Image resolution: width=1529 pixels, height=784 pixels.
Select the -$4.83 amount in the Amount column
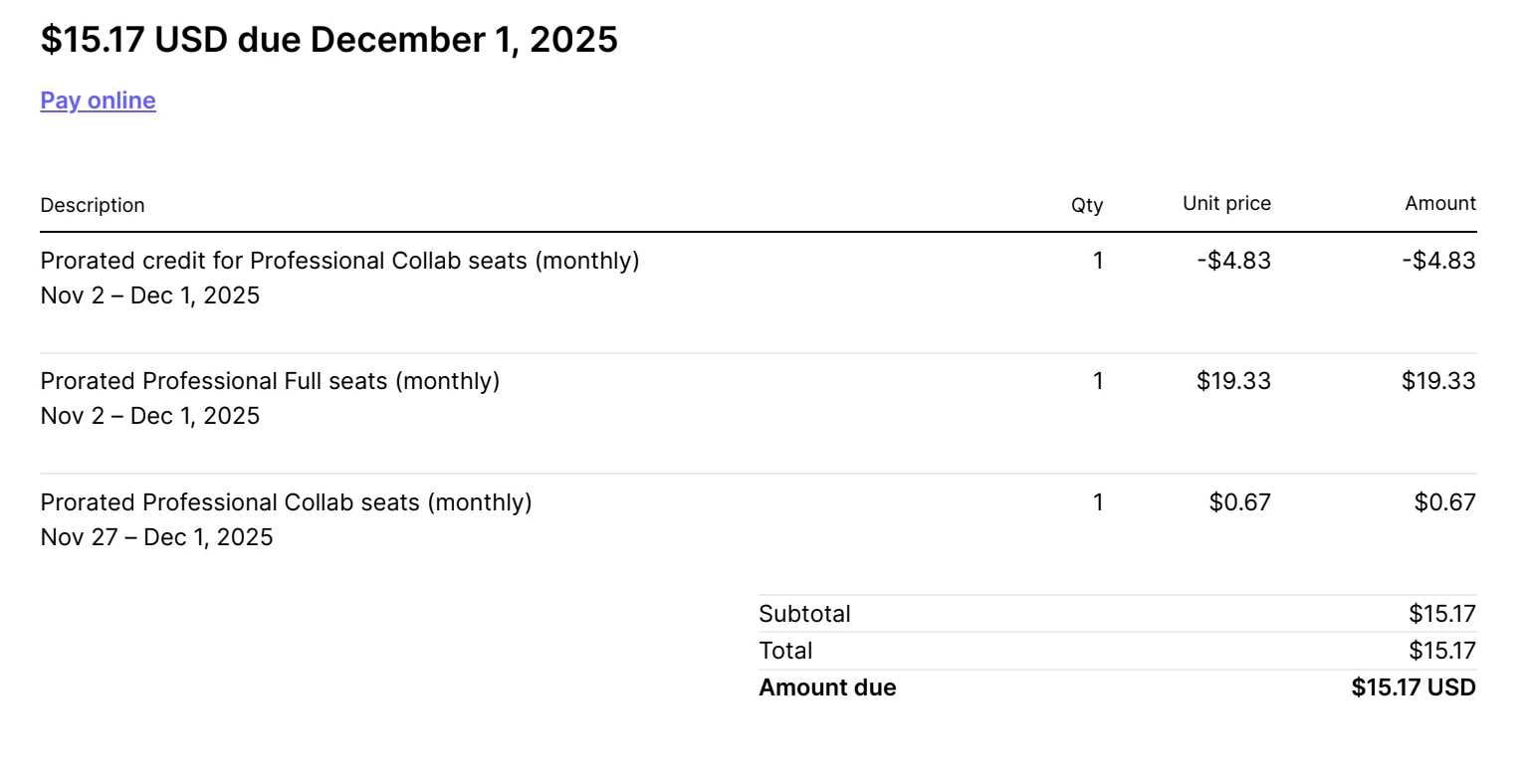click(x=1438, y=261)
